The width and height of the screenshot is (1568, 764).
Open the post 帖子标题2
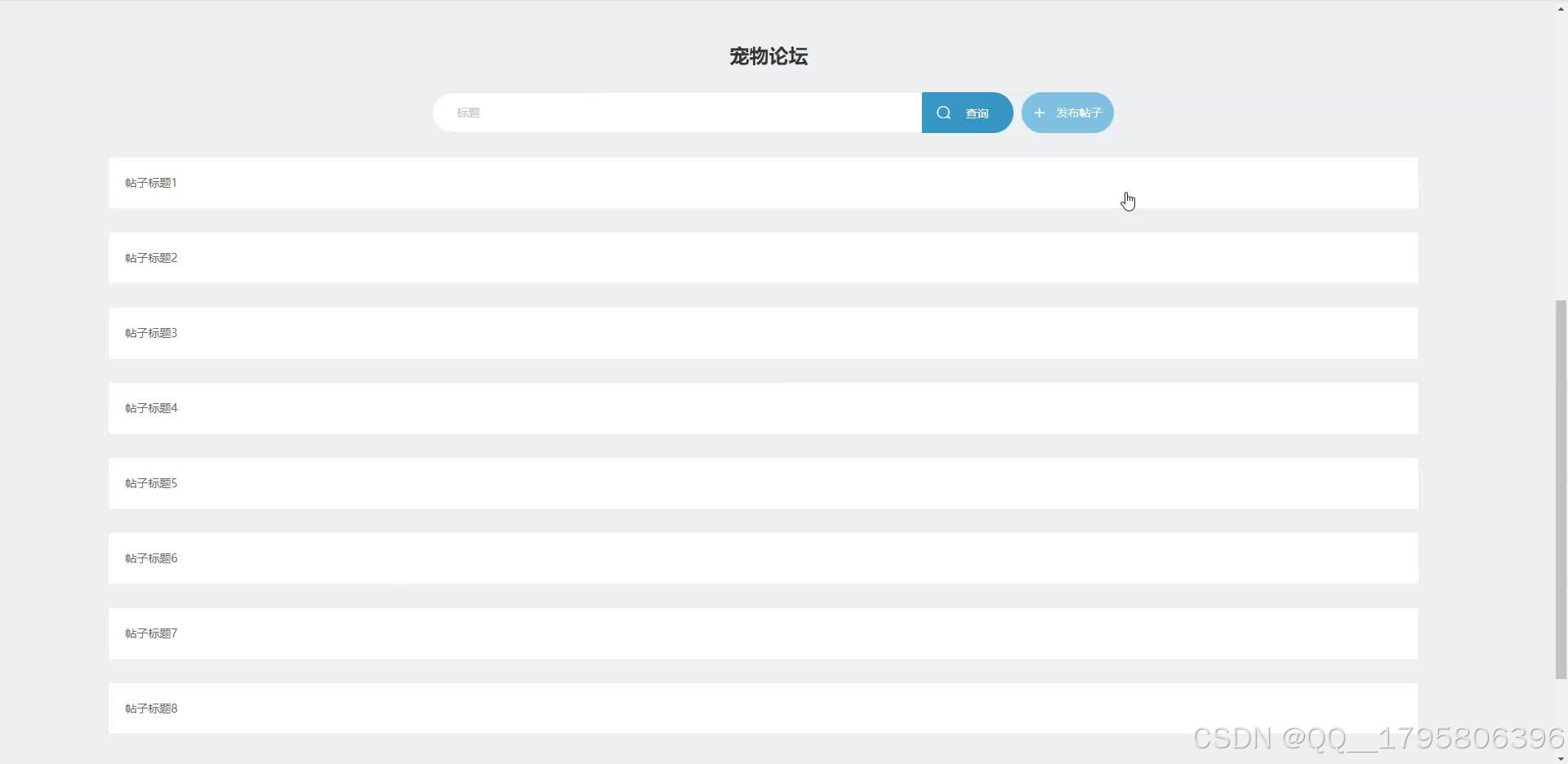[763, 258]
